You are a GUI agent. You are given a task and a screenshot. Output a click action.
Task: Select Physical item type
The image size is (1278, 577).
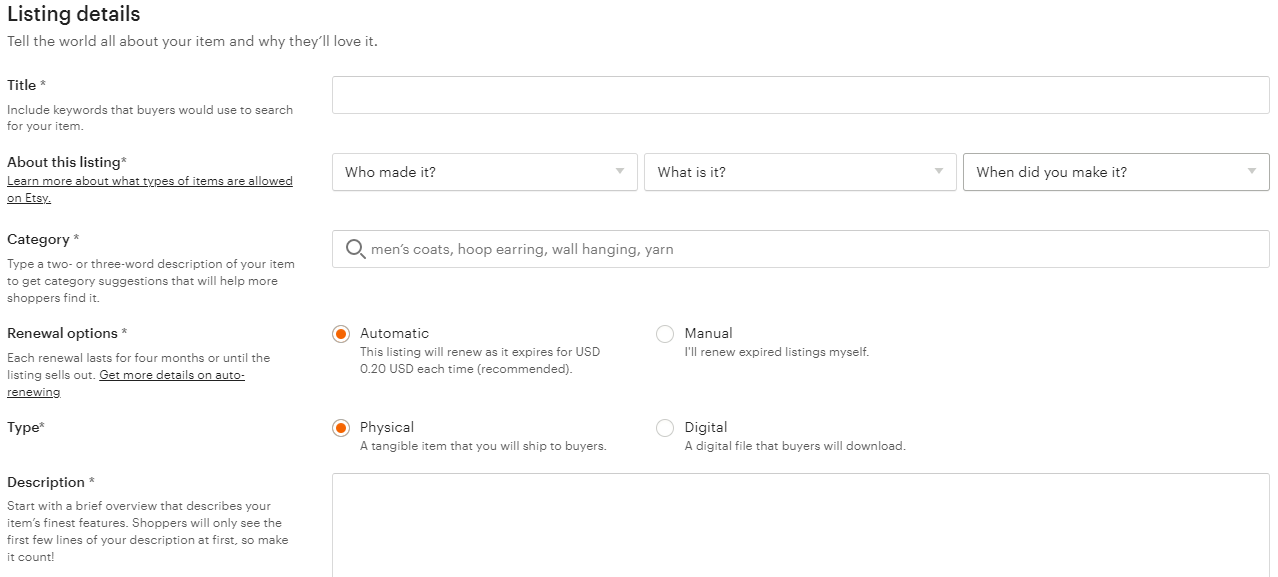coord(342,428)
